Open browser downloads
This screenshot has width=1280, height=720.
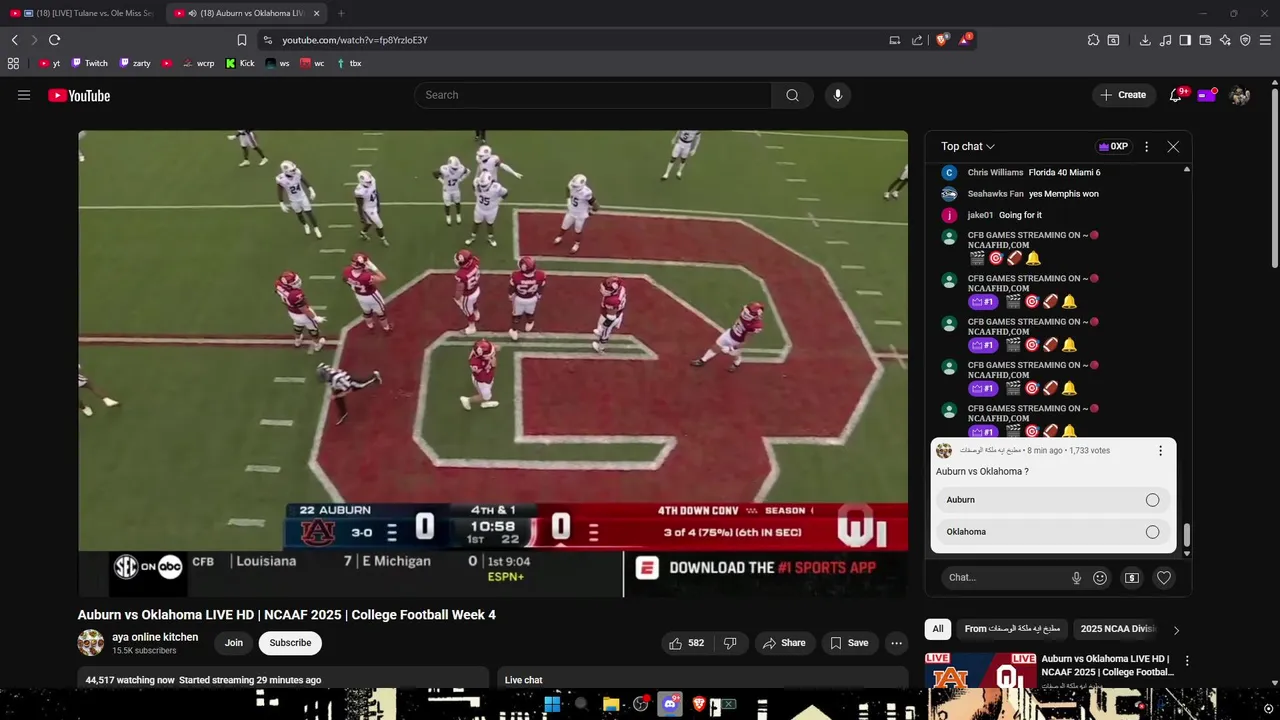click(x=1145, y=40)
